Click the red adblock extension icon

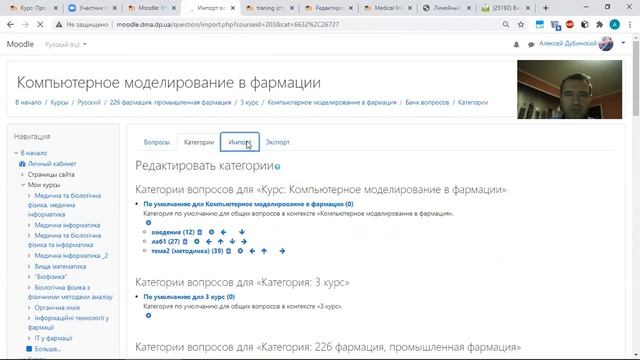click(570, 24)
